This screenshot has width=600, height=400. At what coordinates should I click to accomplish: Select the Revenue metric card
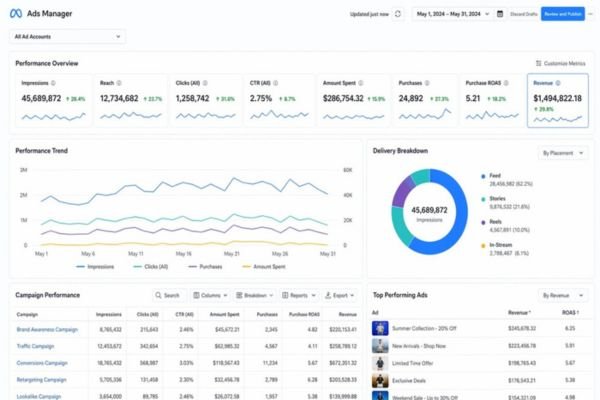pyautogui.click(x=558, y=100)
